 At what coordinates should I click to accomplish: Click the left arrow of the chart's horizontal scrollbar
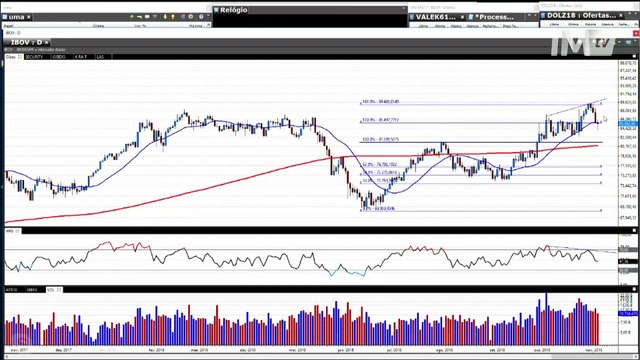(x=7, y=357)
